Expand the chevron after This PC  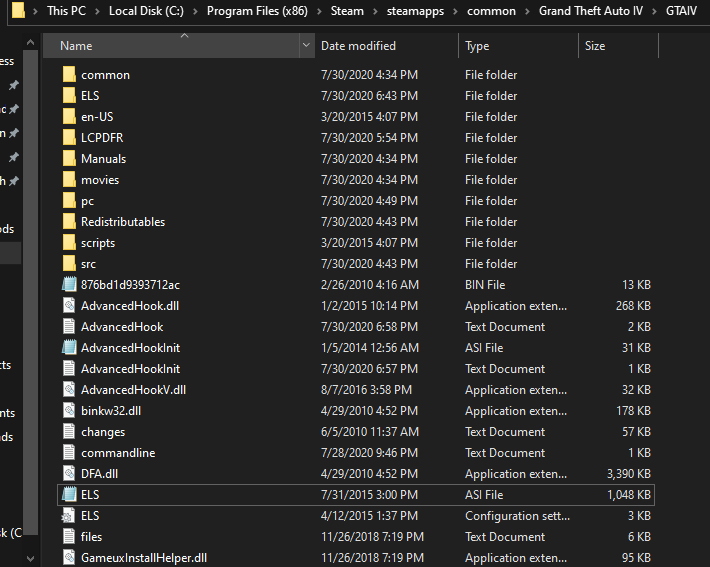[97, 11]
